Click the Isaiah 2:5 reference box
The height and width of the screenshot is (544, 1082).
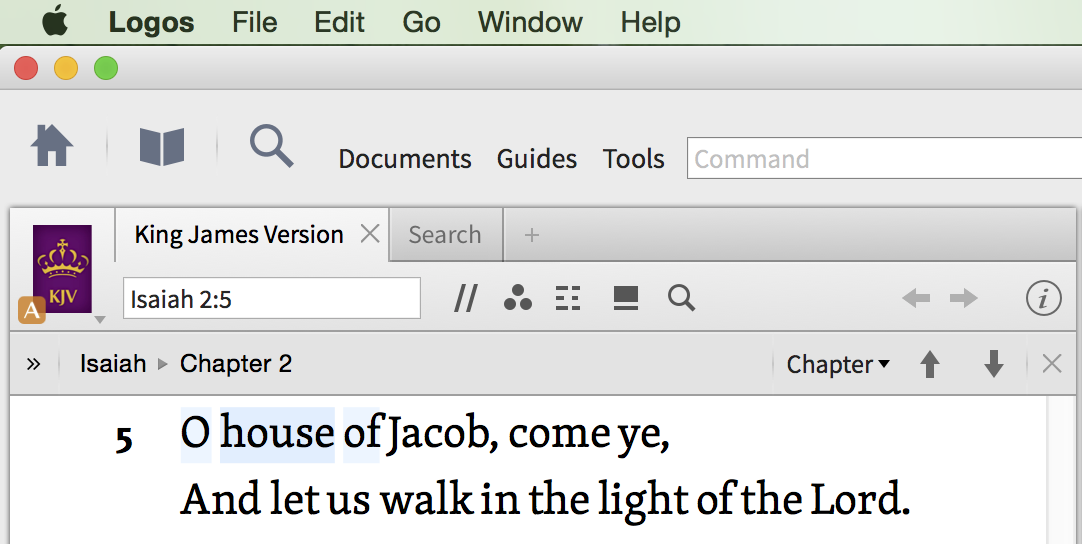pyautogui.click(x=272, y=298)
